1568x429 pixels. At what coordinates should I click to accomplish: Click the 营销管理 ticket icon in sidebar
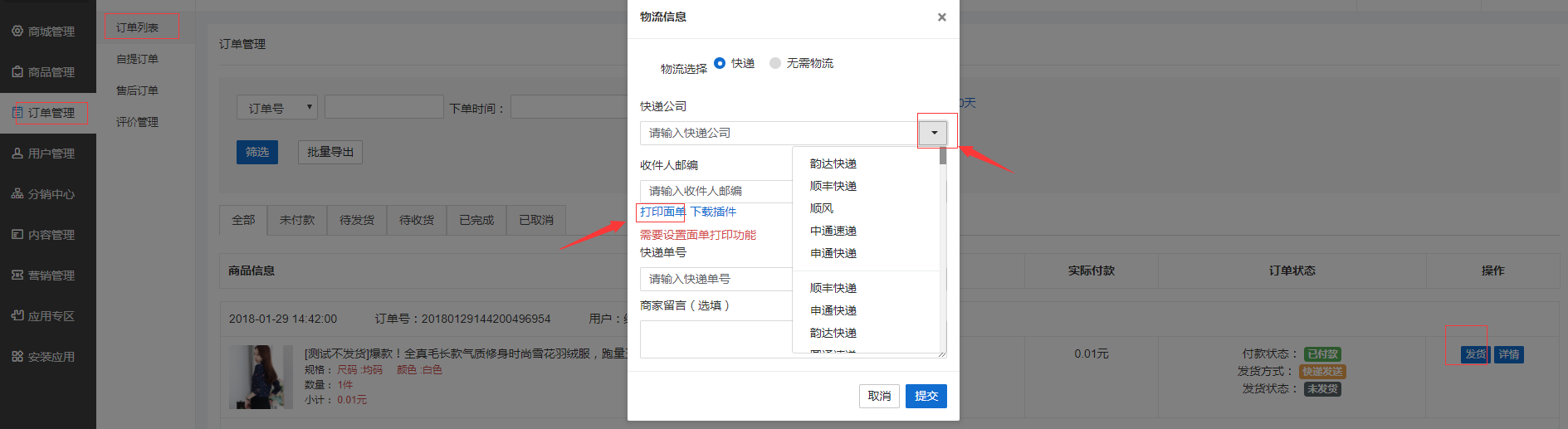pyautogui.click(x=17, y=275)
